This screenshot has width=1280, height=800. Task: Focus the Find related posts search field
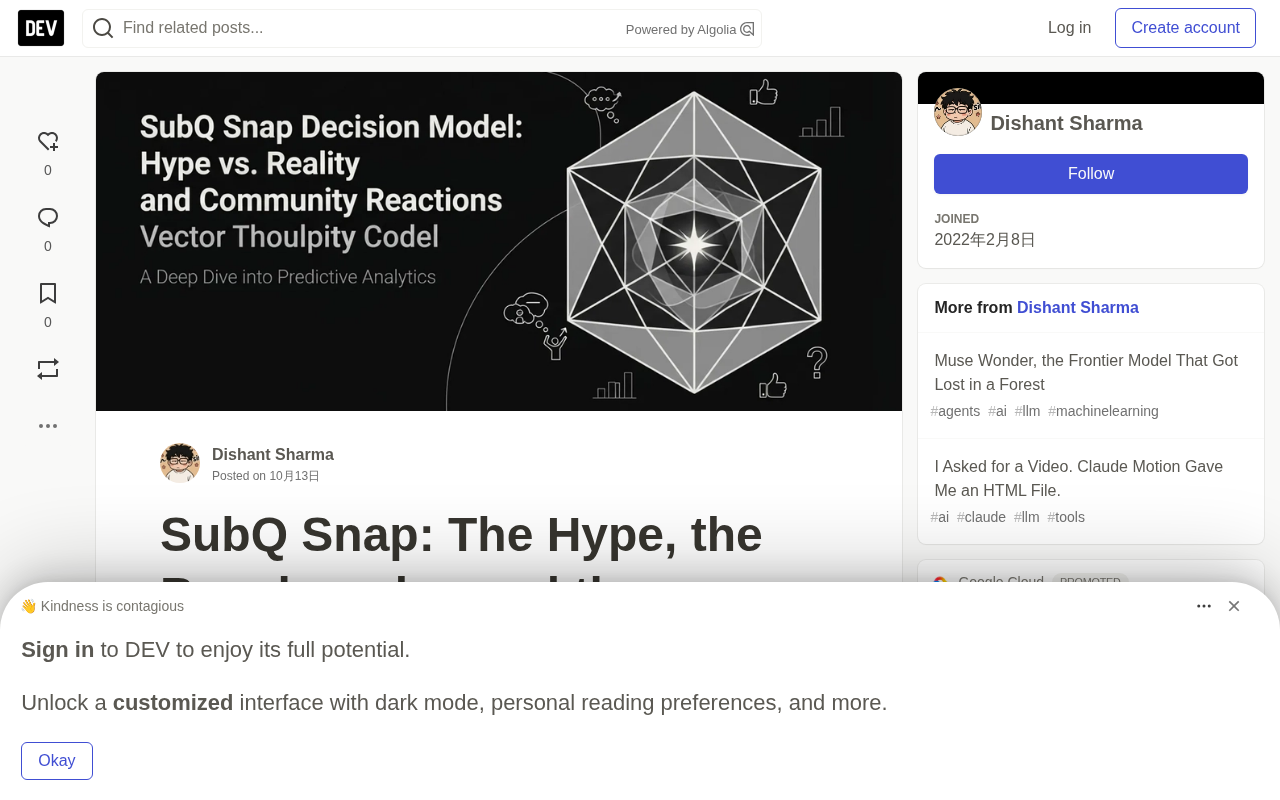click(x=370, y=28)
